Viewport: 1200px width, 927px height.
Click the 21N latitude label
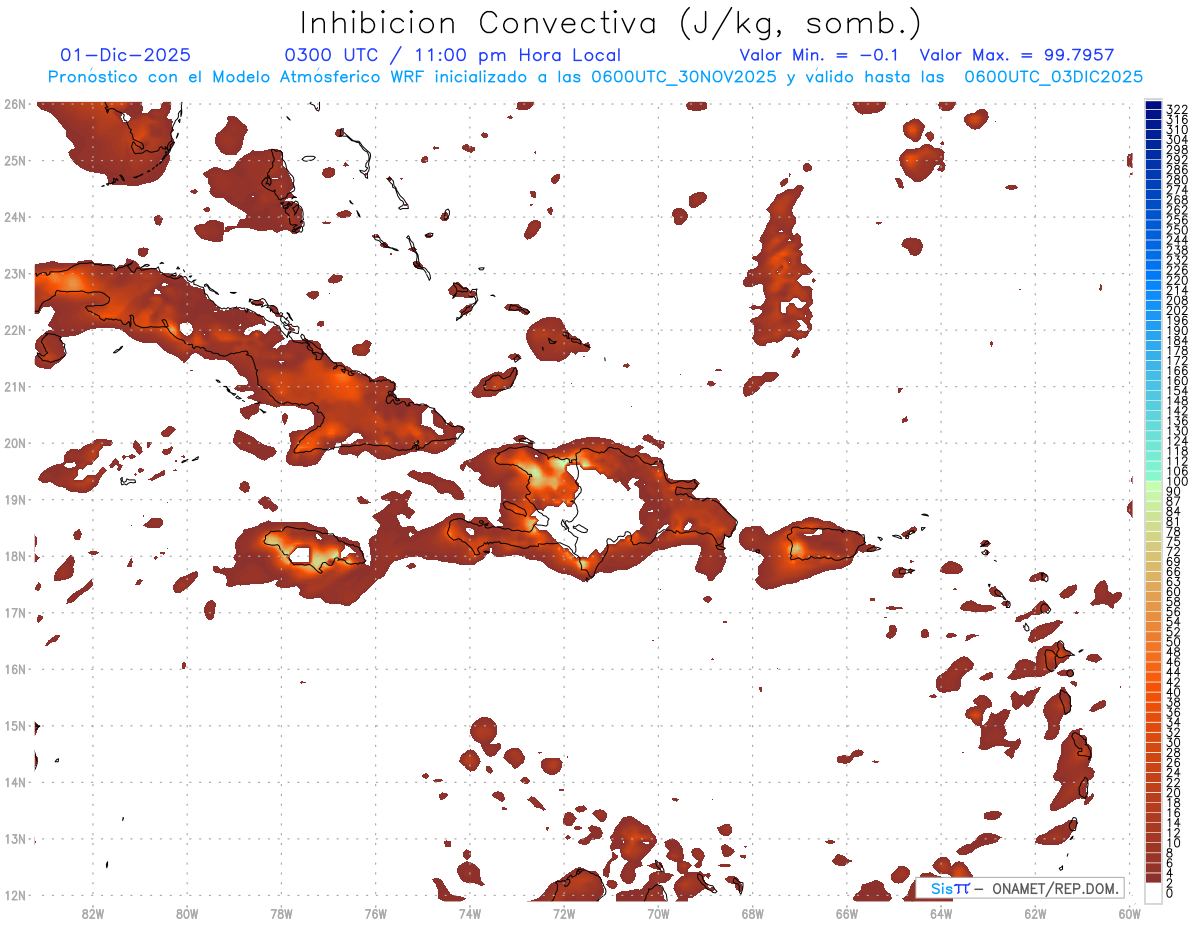point(14,386)
